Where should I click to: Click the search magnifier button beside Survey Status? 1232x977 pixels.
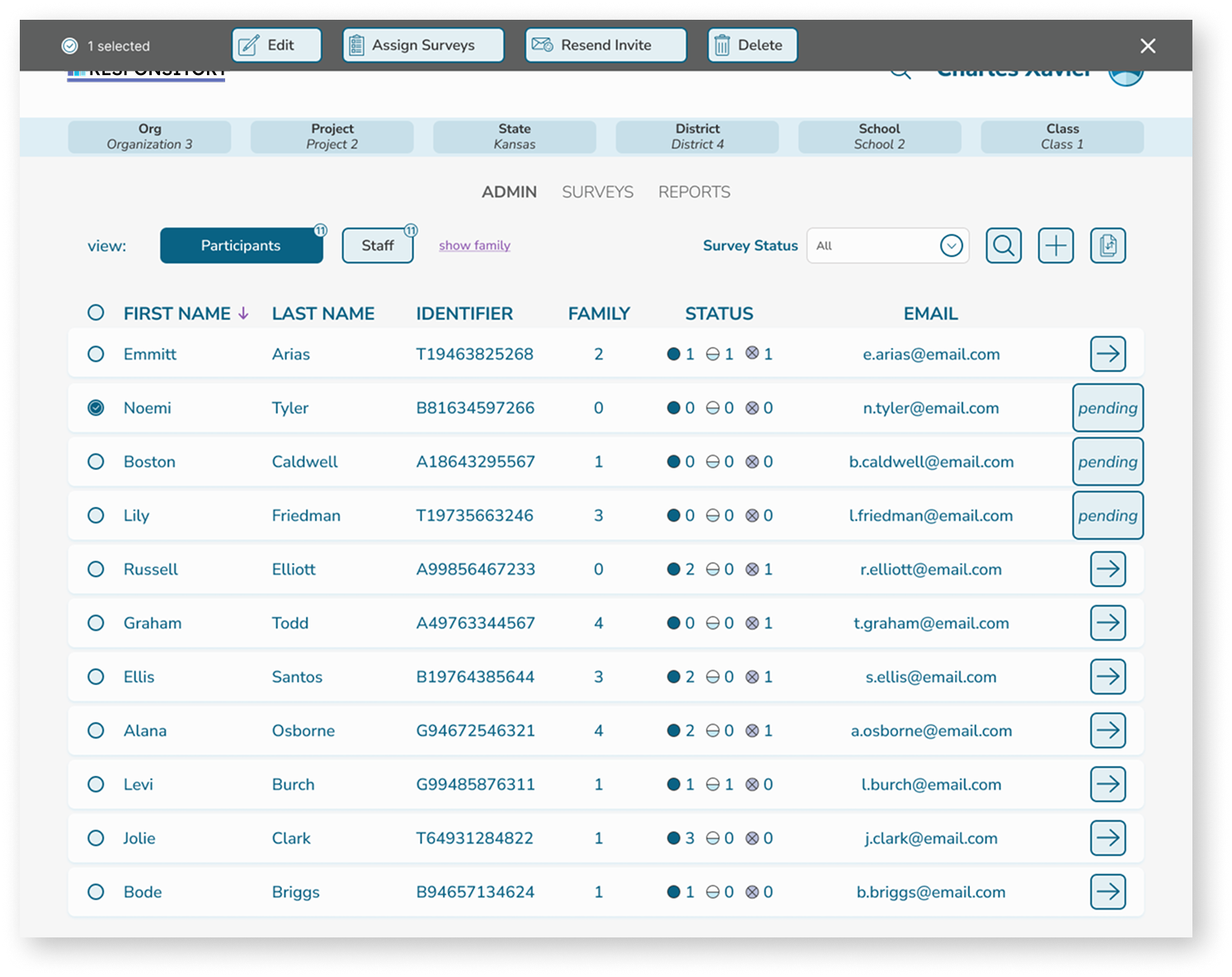tap(1004, 246)
